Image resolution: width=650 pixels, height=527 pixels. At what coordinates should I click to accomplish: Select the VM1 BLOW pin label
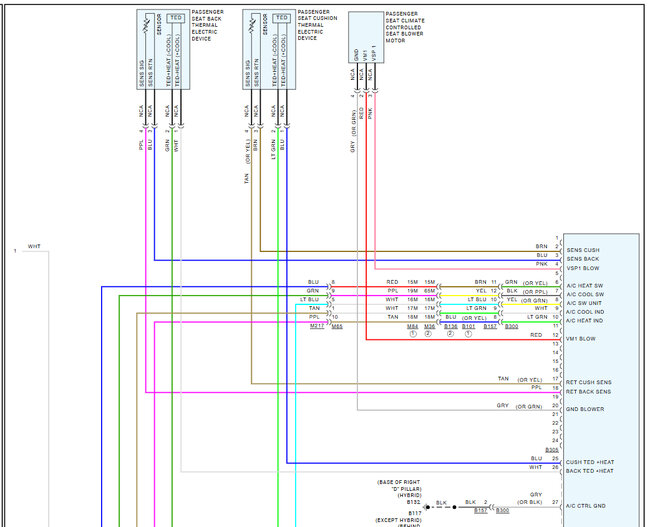click(x=581, y=339)
